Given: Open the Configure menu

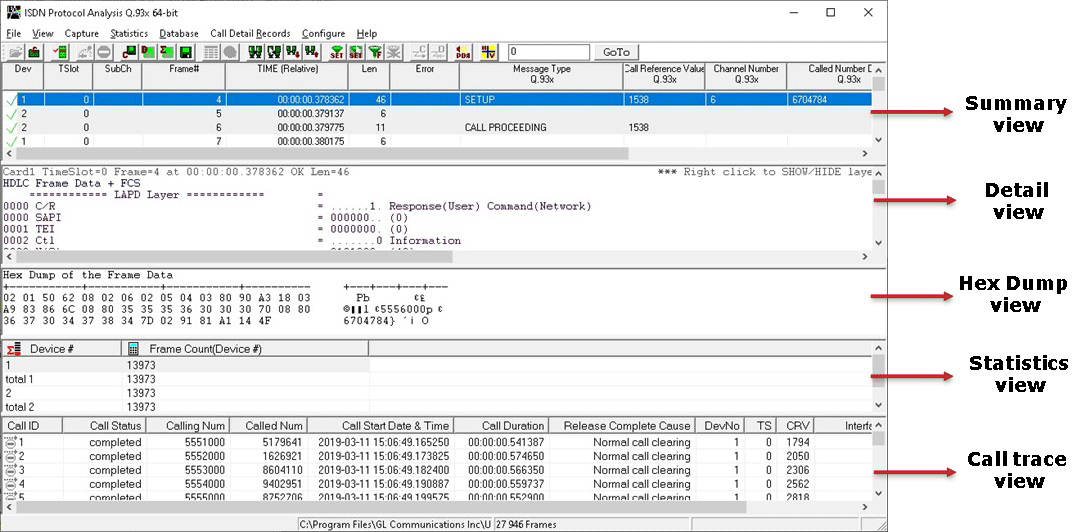Looking at the screenshot, I should click(x=323, y=33).
